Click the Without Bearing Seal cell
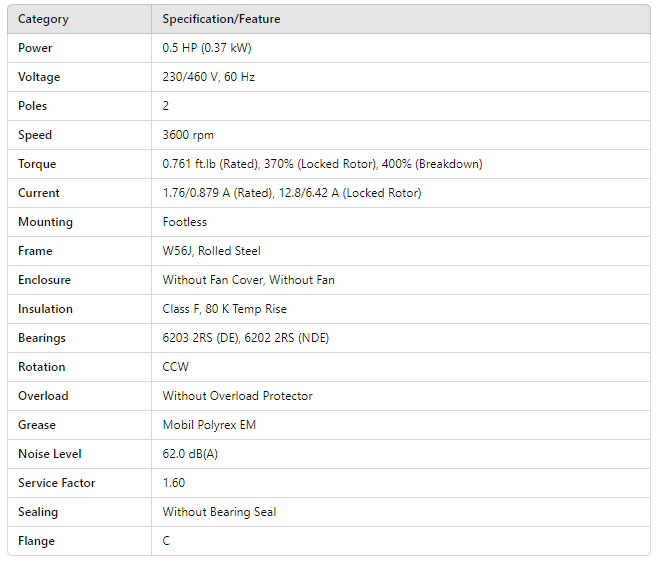This screenshot has width=660, height=561. pyautogui.click(x=219, y=512)
